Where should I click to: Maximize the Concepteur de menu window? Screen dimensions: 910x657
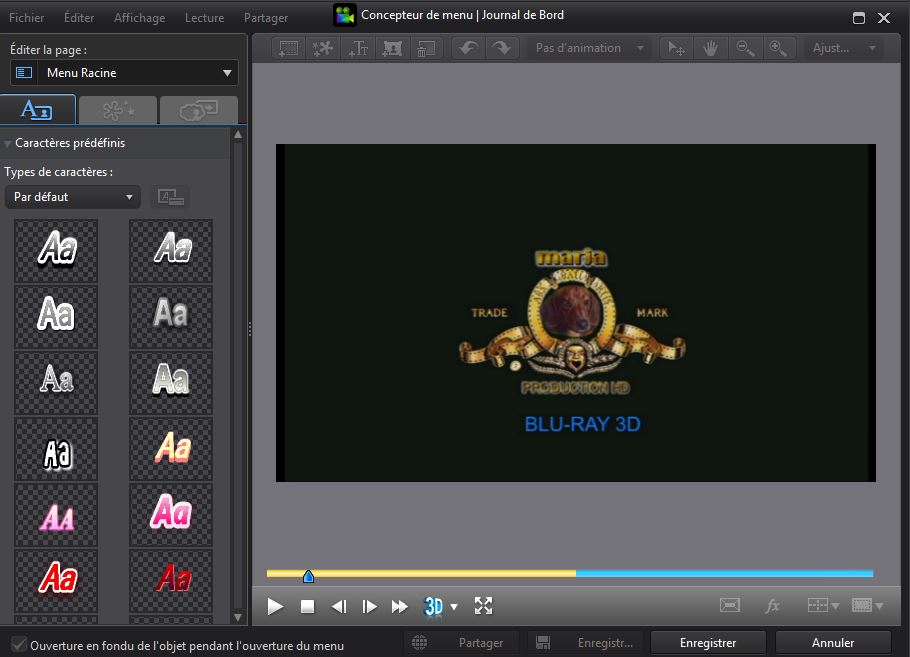(859, 18)
